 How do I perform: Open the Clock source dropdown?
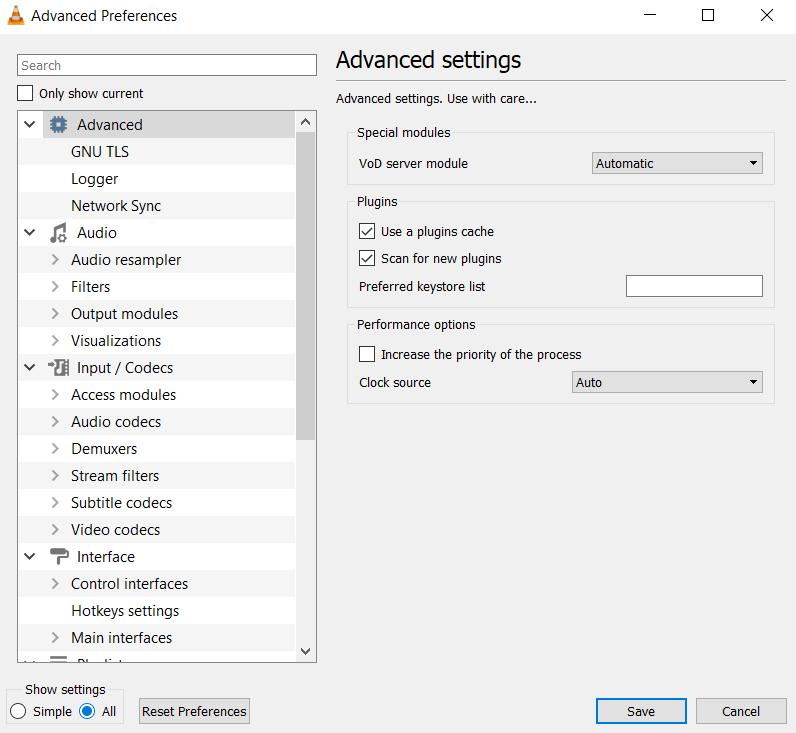click(667, 382)
